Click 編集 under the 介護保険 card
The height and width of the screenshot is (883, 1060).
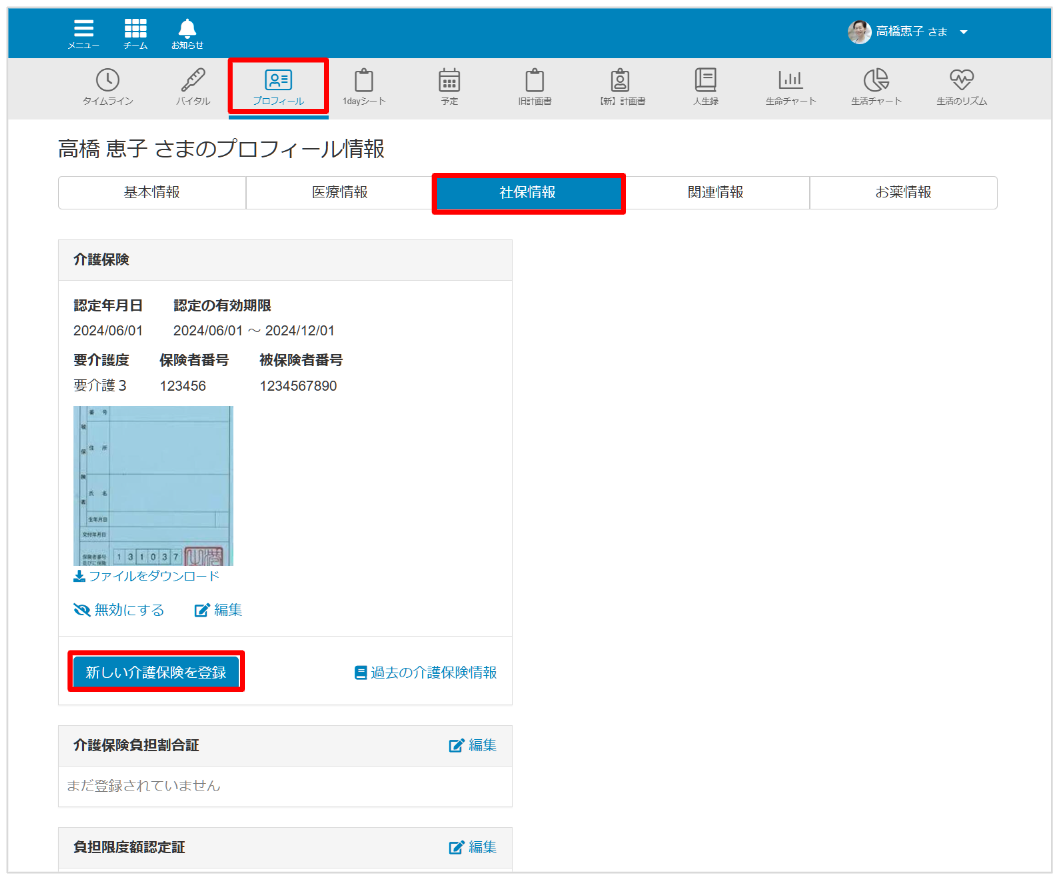218,610
